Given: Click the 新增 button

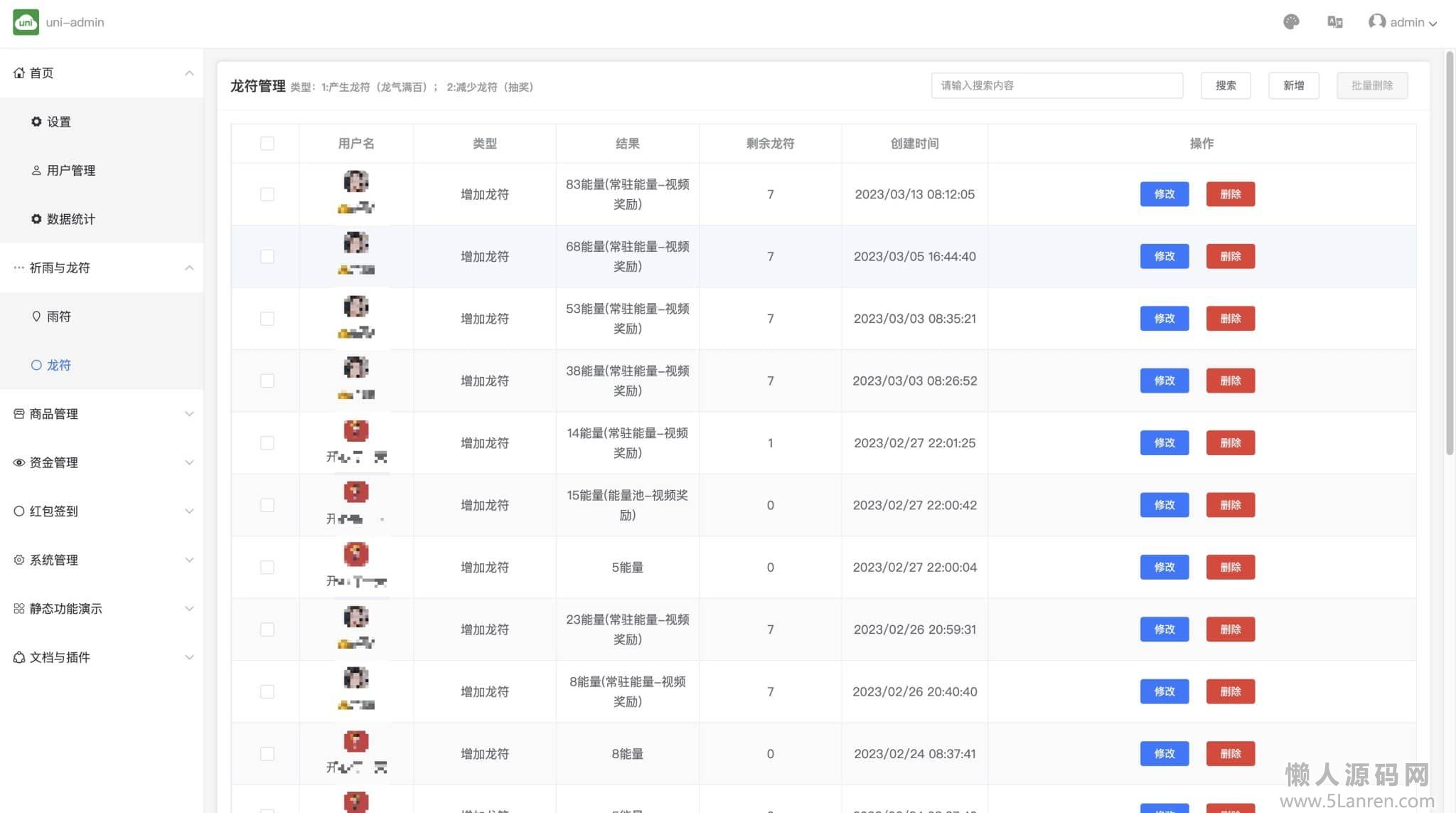Looking at the screenshot, I should tap(1293, 85).
